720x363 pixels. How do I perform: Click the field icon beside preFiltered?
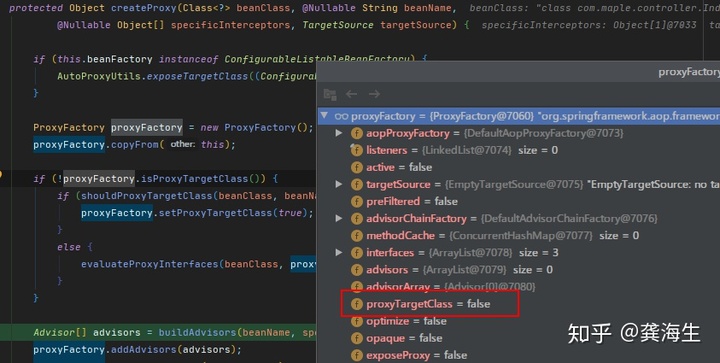click(x=357, y=201)
